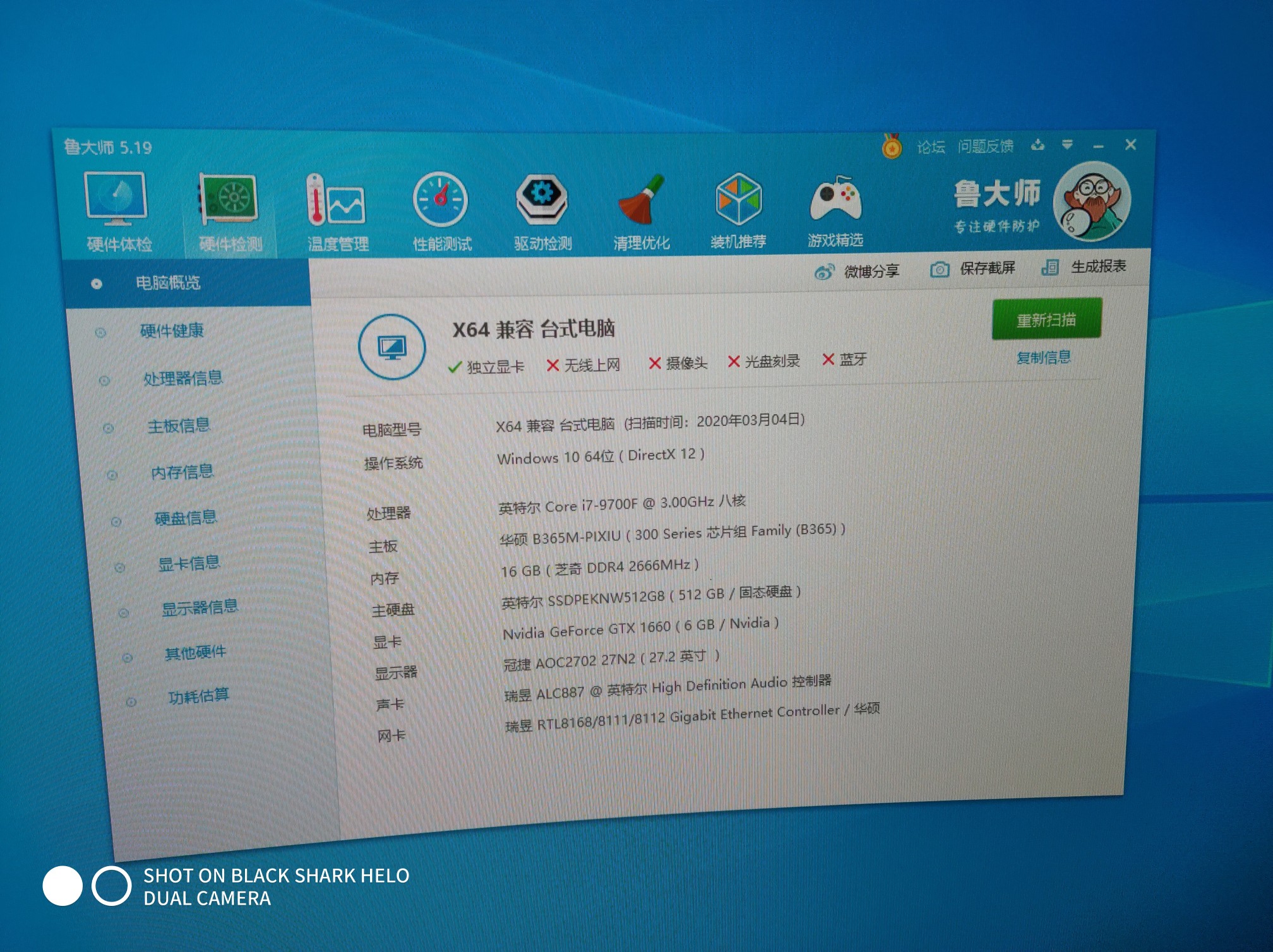Click the 鲁大师 mascot avatar
This screenshot has height=952, width=1273.
coord(1092,202)
